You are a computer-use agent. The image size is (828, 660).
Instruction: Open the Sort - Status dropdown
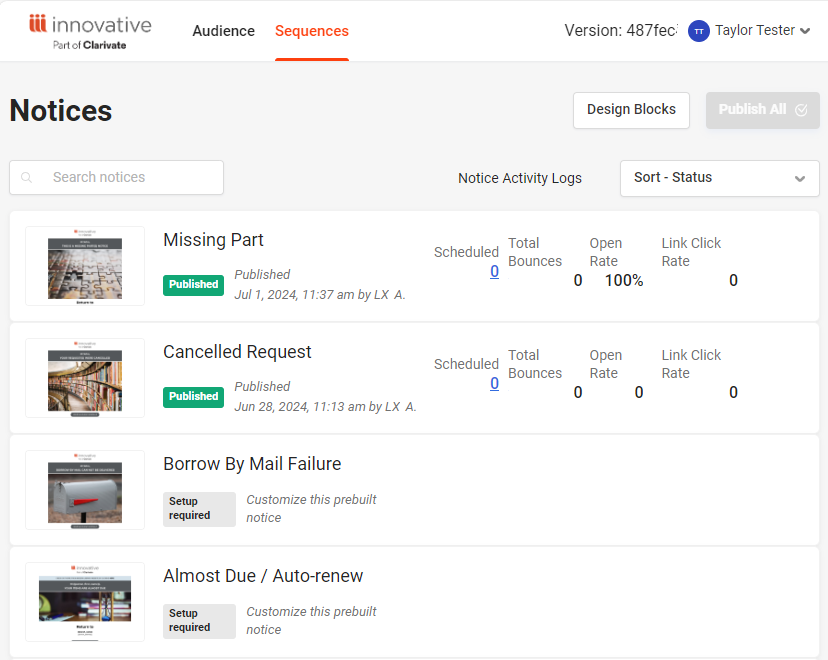pyautogui.click(x=719, y=178)
